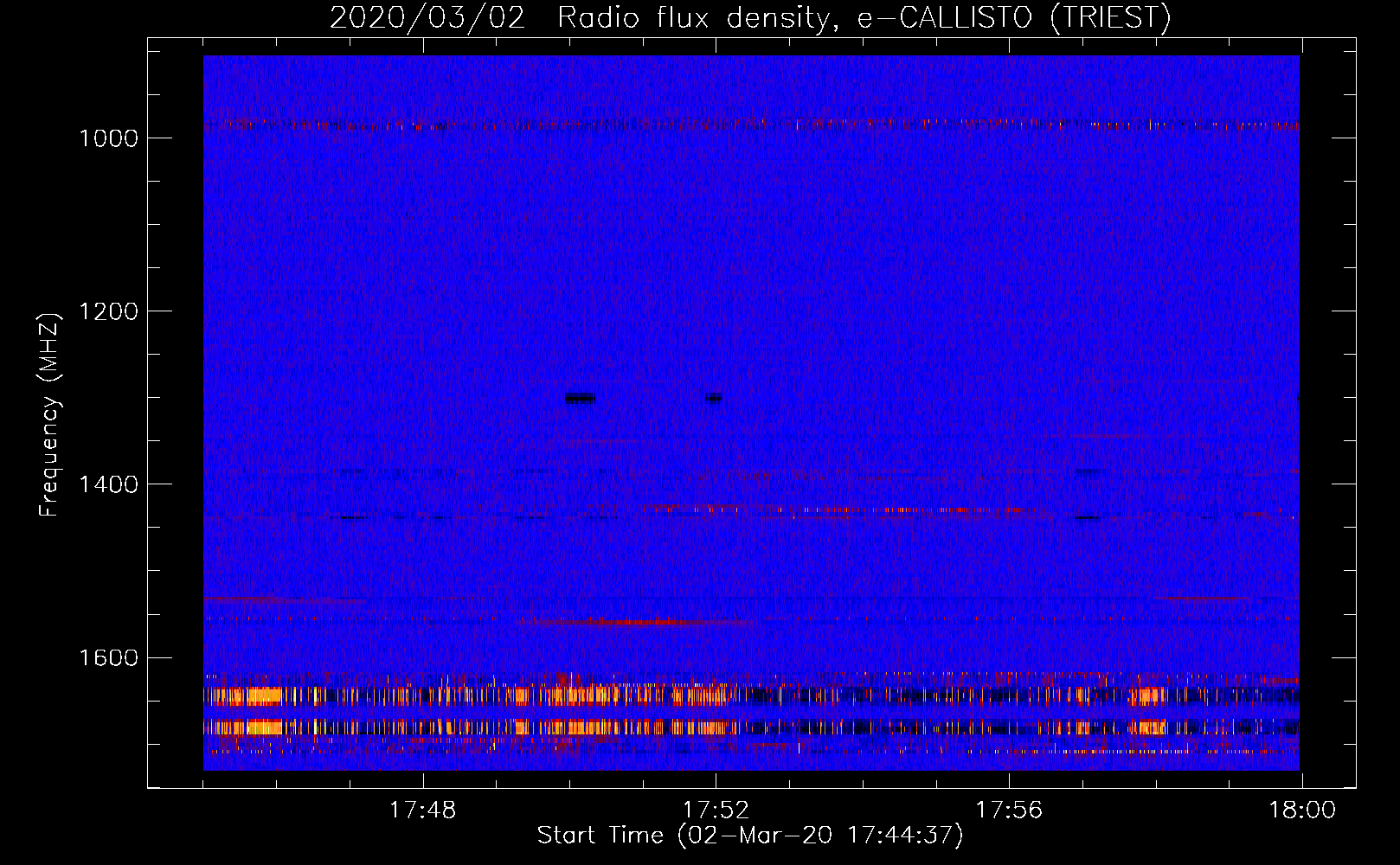Click the '17:56' time tick label

(1009, 811)
